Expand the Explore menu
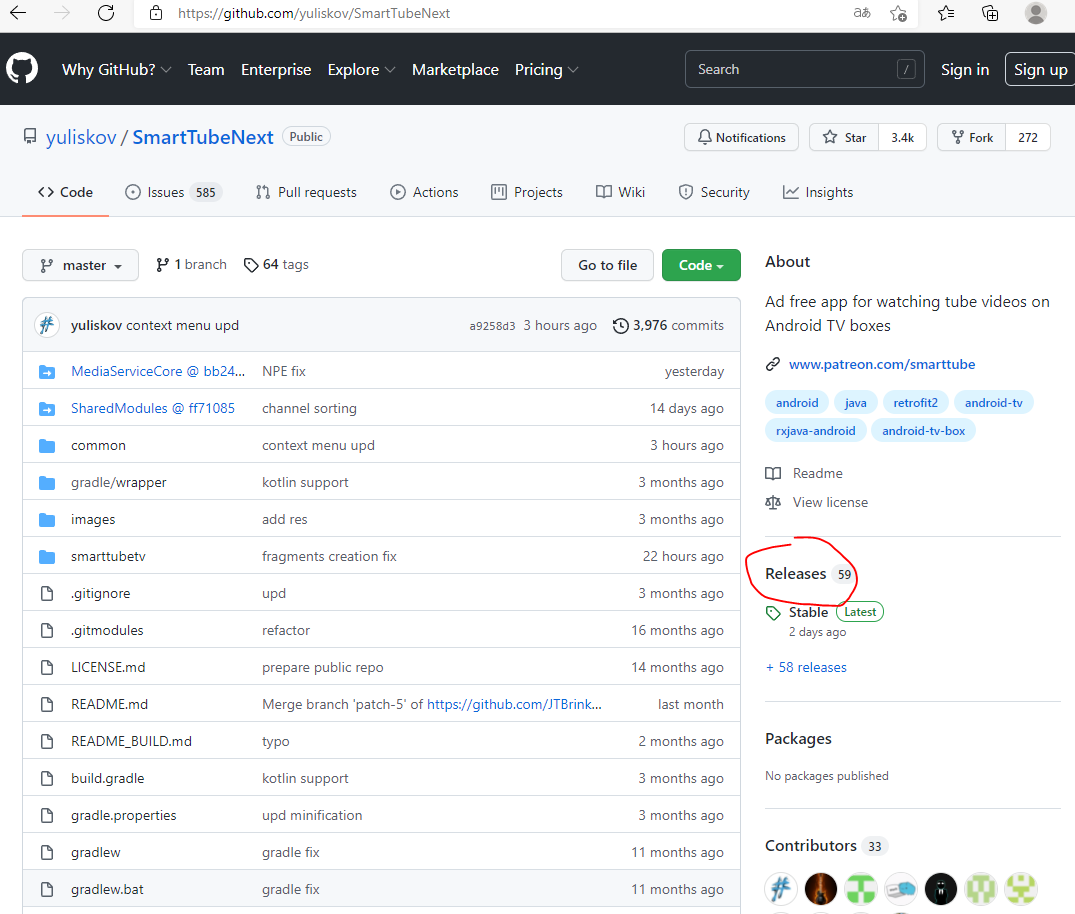This screenshot has width=1075, height=914. point(361,69)
